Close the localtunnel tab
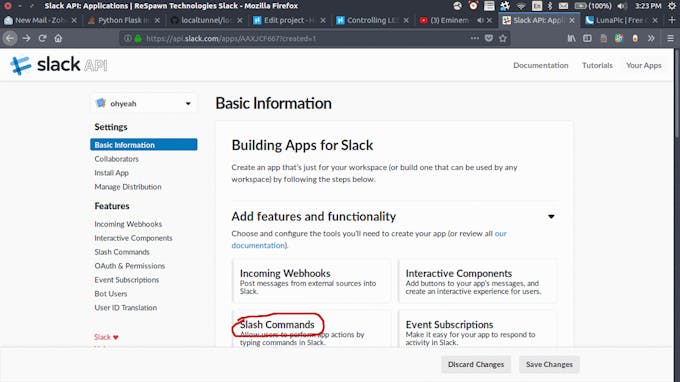Viewport: 680px width, 382px height. click(x=240, y=20)
